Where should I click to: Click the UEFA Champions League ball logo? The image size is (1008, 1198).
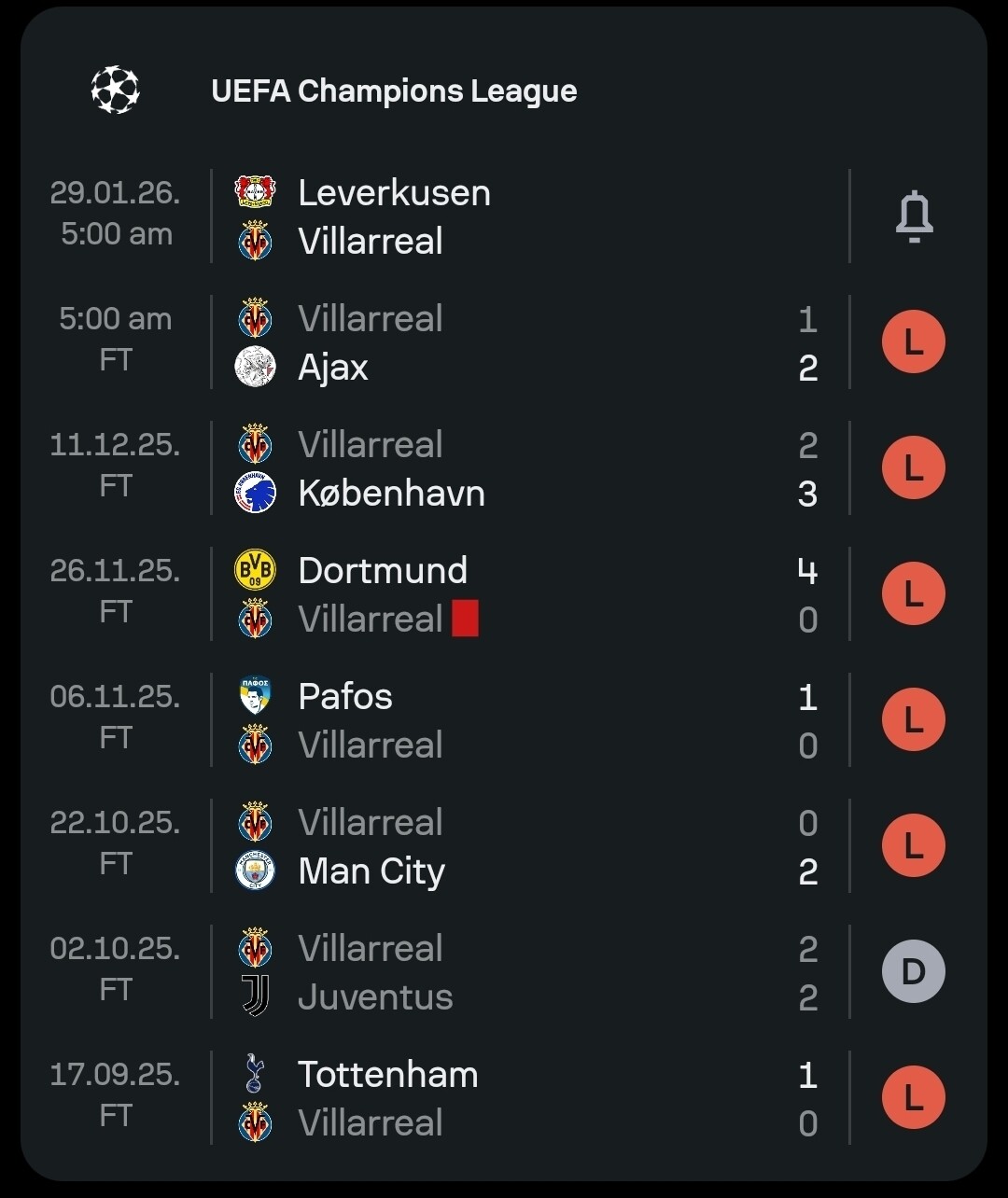pyautogui.click(x=116, y=91)
